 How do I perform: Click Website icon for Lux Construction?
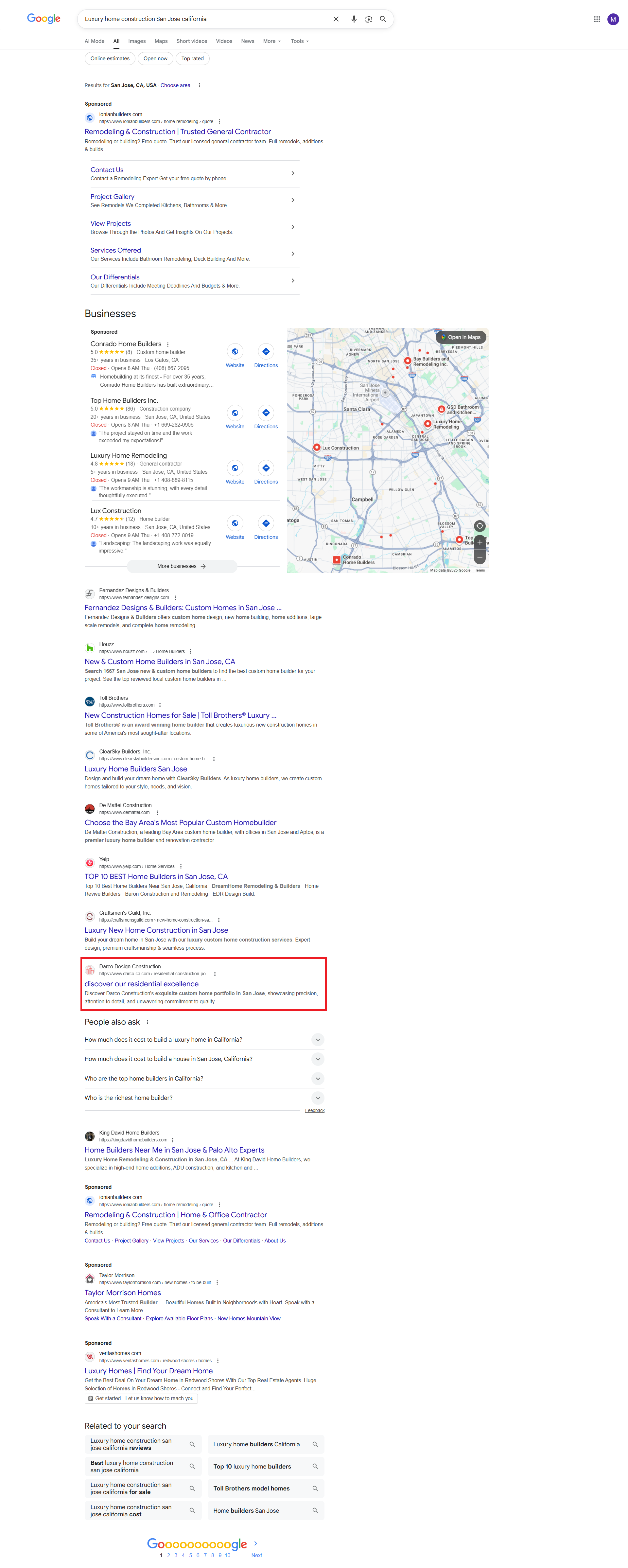[235, 523]
